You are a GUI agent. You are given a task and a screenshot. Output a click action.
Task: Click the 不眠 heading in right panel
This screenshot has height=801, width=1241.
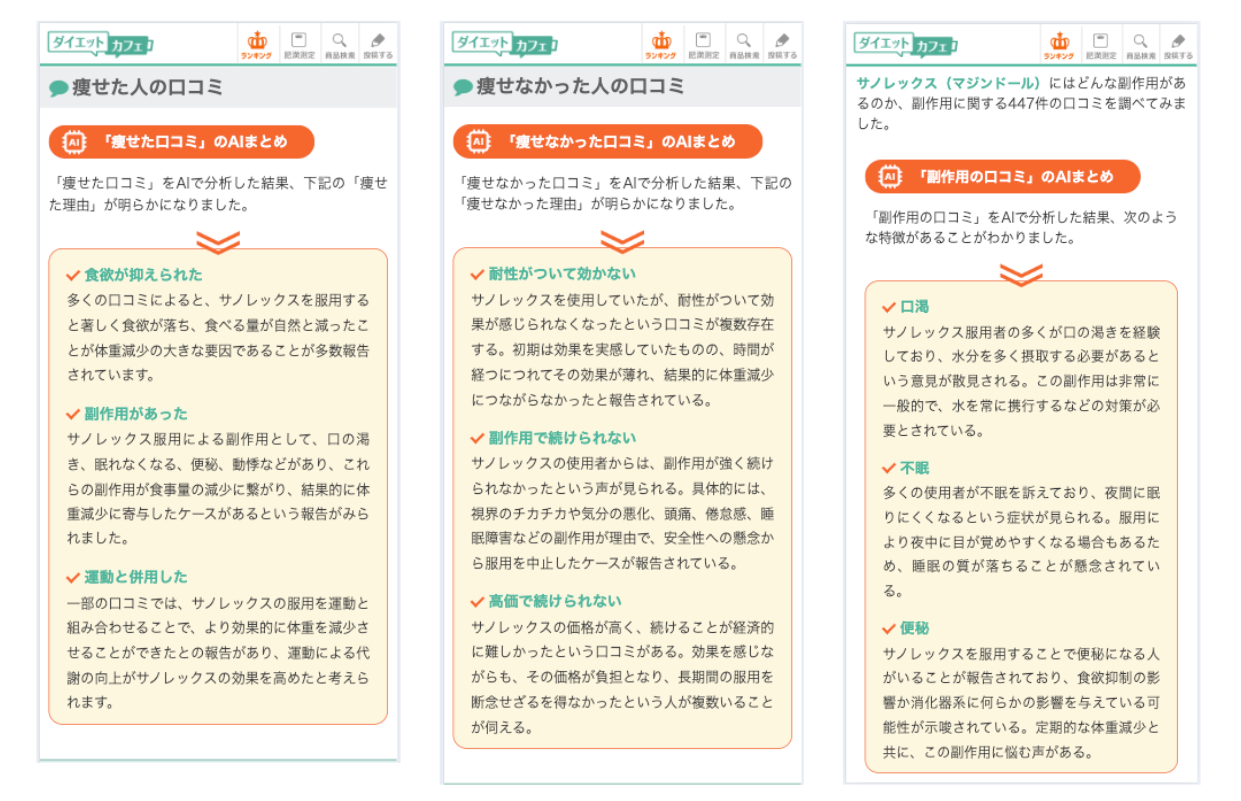915,467
